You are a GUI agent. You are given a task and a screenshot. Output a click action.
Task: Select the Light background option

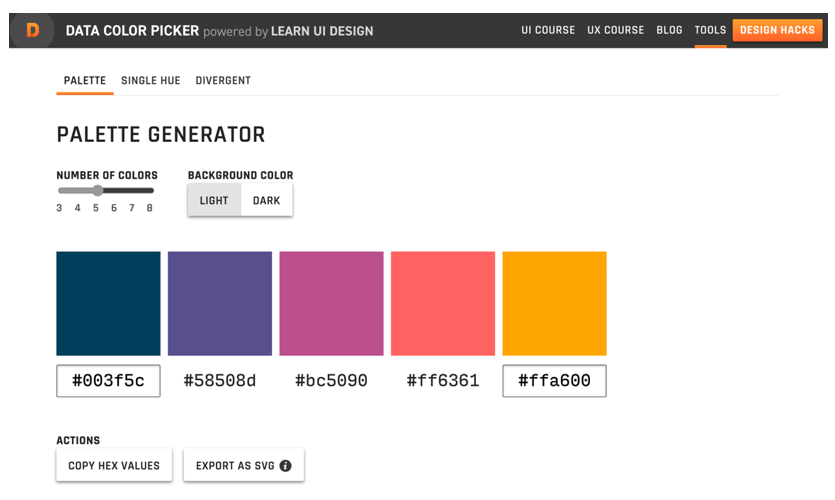point(214,200)
